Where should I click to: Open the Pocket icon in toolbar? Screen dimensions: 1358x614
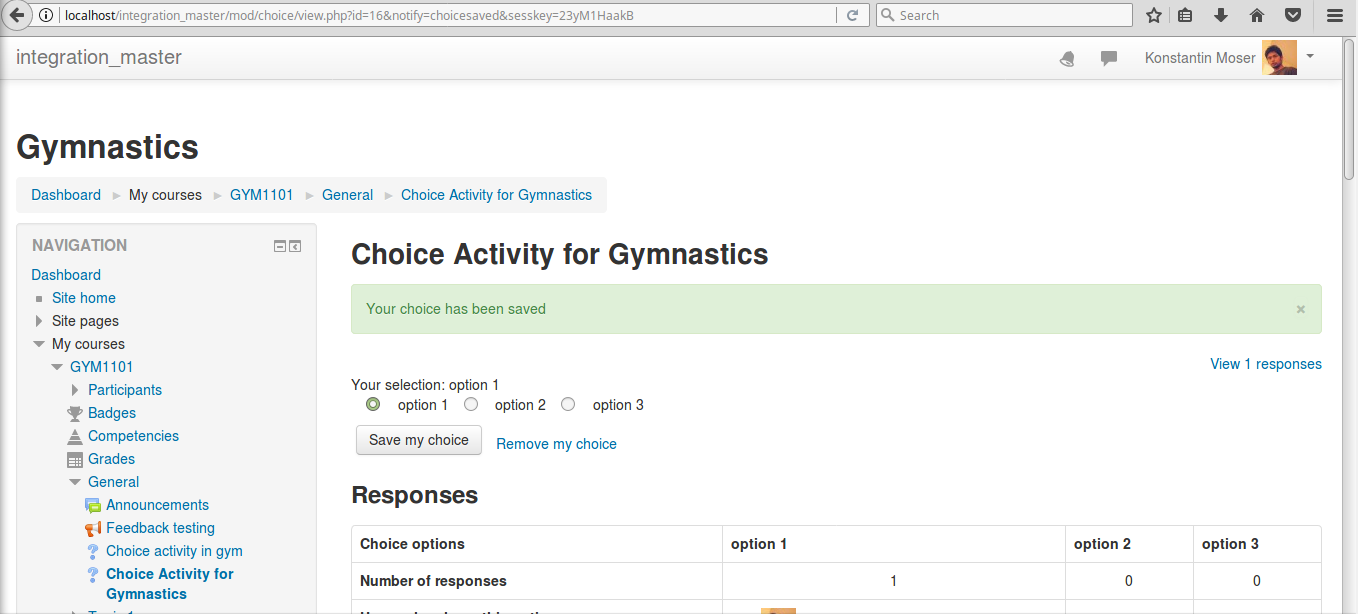pos(1293,15)
